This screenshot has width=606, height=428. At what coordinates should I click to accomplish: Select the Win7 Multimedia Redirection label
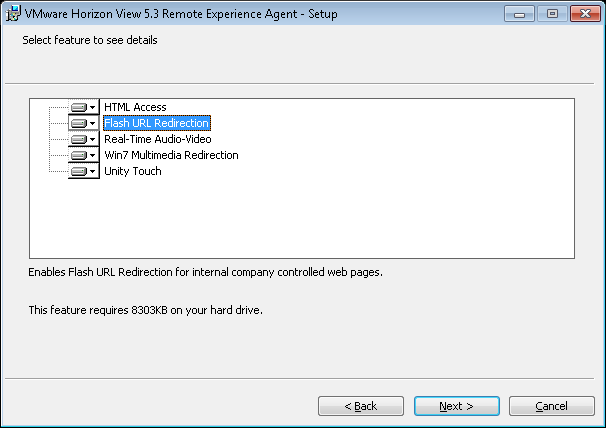pos(171,155)
